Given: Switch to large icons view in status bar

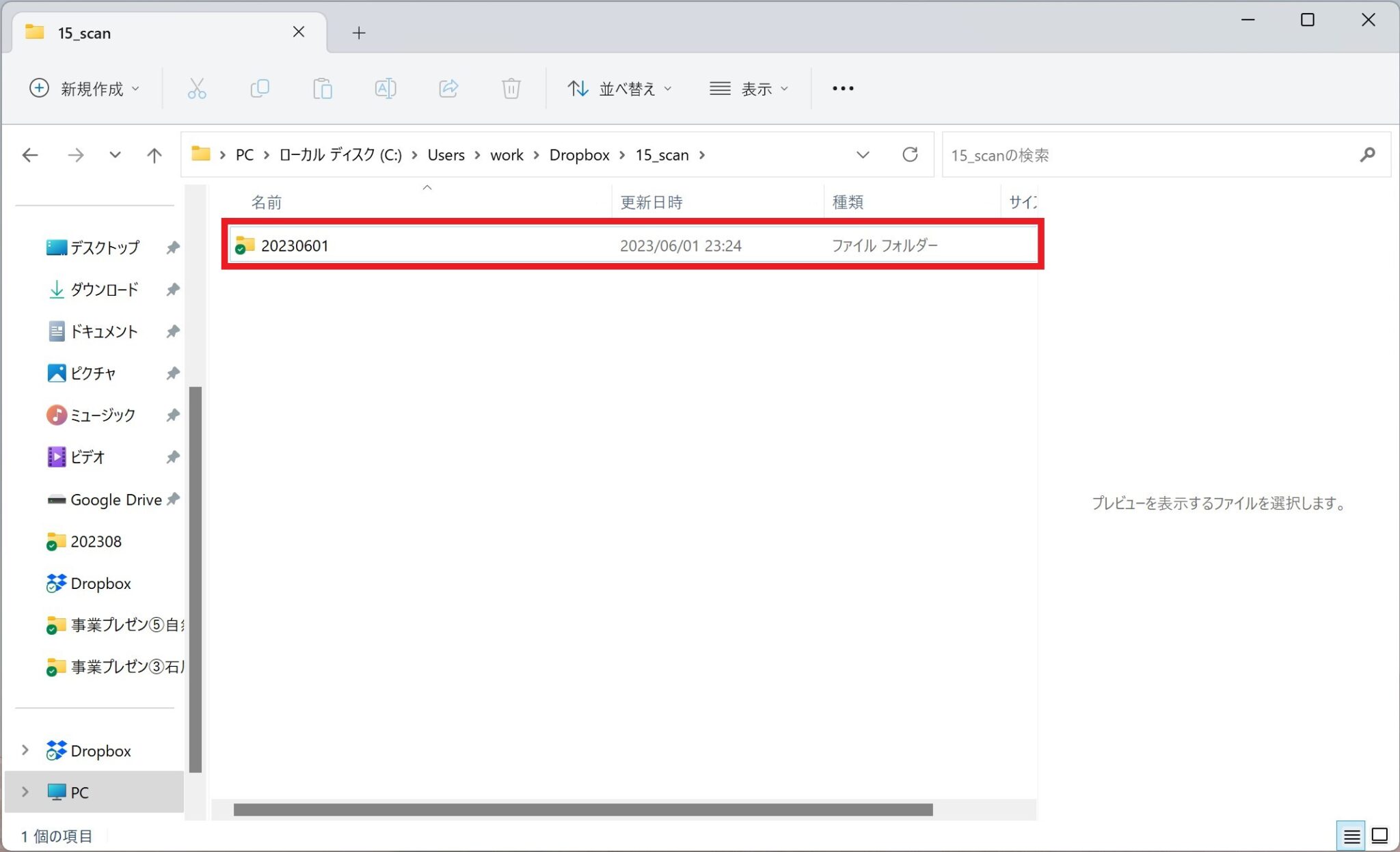Looking at the screenshot, I should [1379, 836].
